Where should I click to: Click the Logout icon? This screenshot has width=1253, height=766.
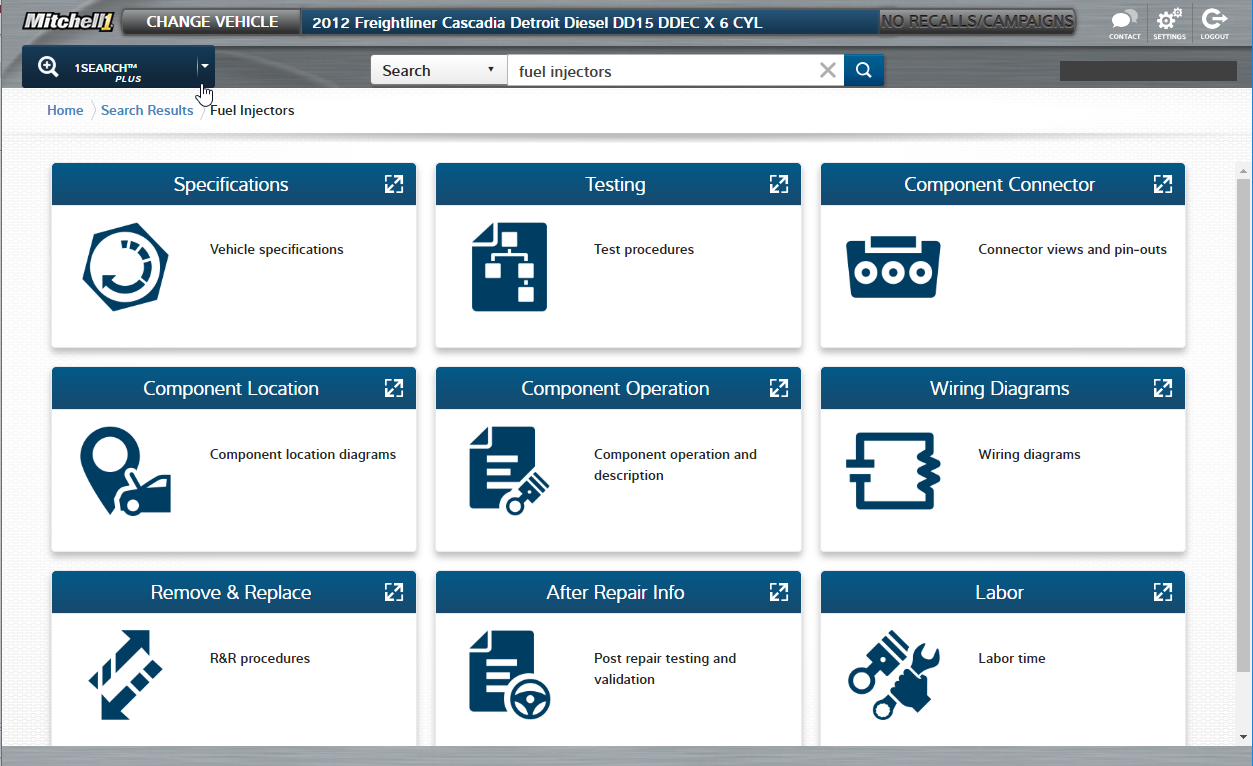coord(1214,21)
